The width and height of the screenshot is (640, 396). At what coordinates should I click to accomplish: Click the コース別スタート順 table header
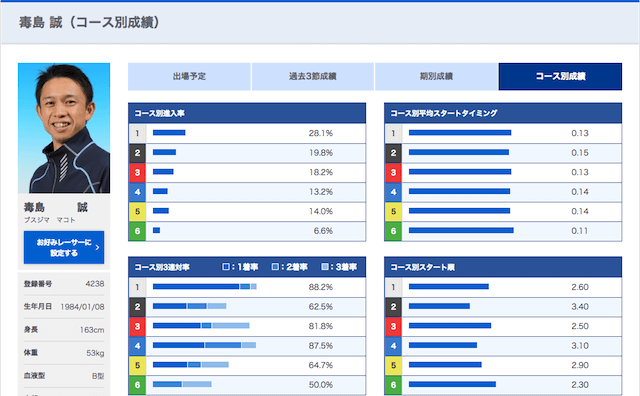point(503,267)
